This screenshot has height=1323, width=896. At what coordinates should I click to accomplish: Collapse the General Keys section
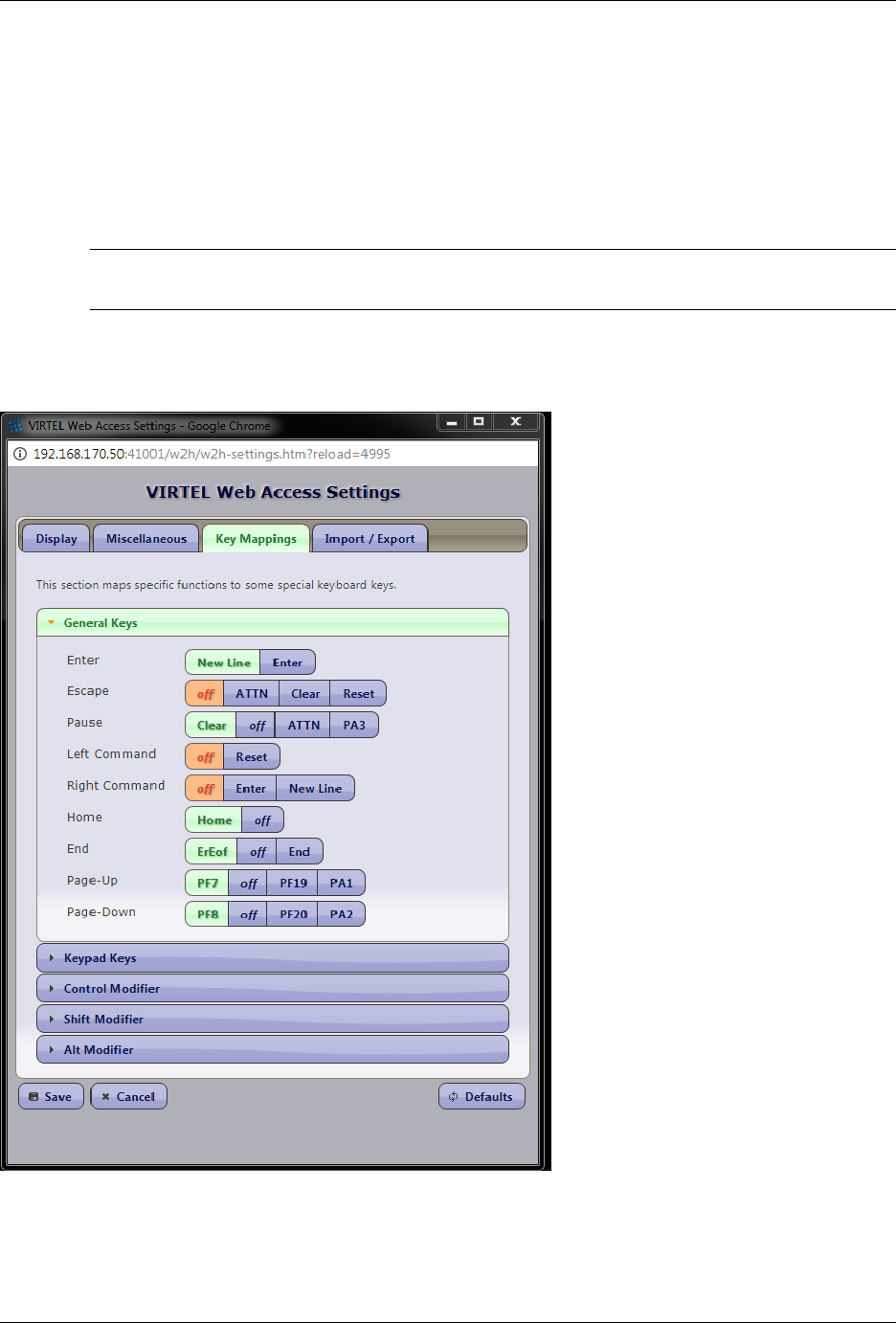tap(273, 623)
